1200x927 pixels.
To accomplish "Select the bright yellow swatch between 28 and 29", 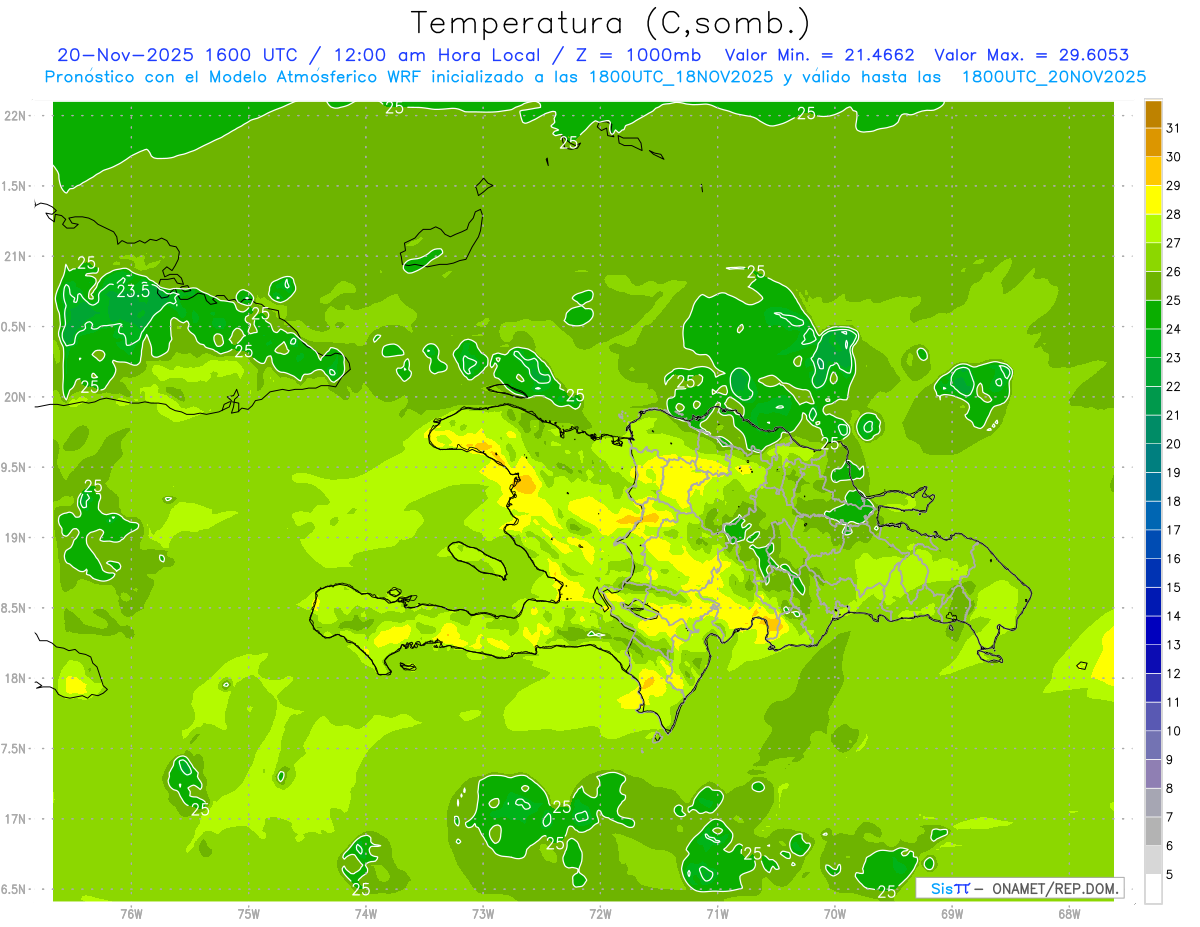I will [1153, 200].
